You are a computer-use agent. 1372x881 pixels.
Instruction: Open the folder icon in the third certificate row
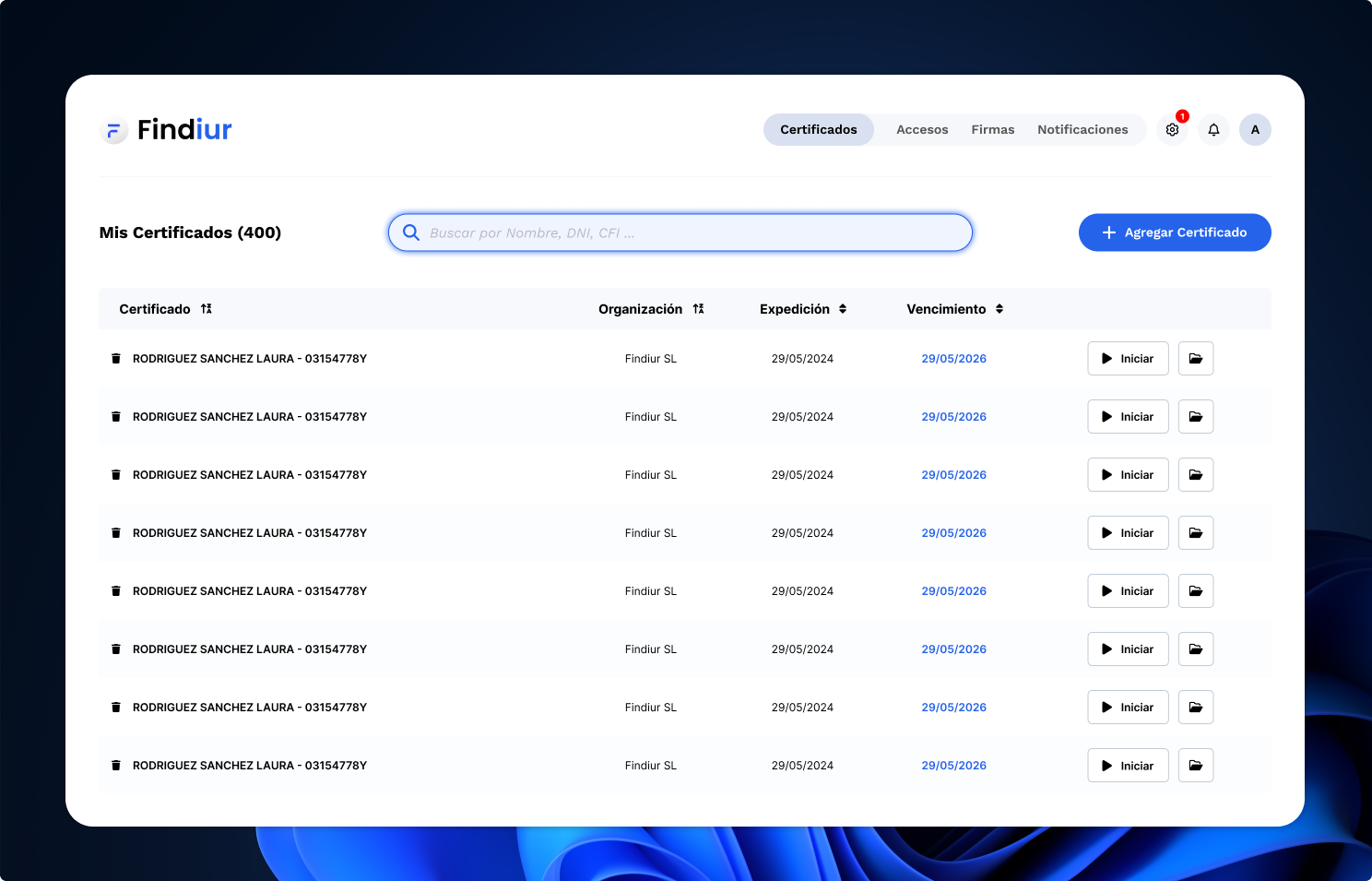(x=1196, y=475)
